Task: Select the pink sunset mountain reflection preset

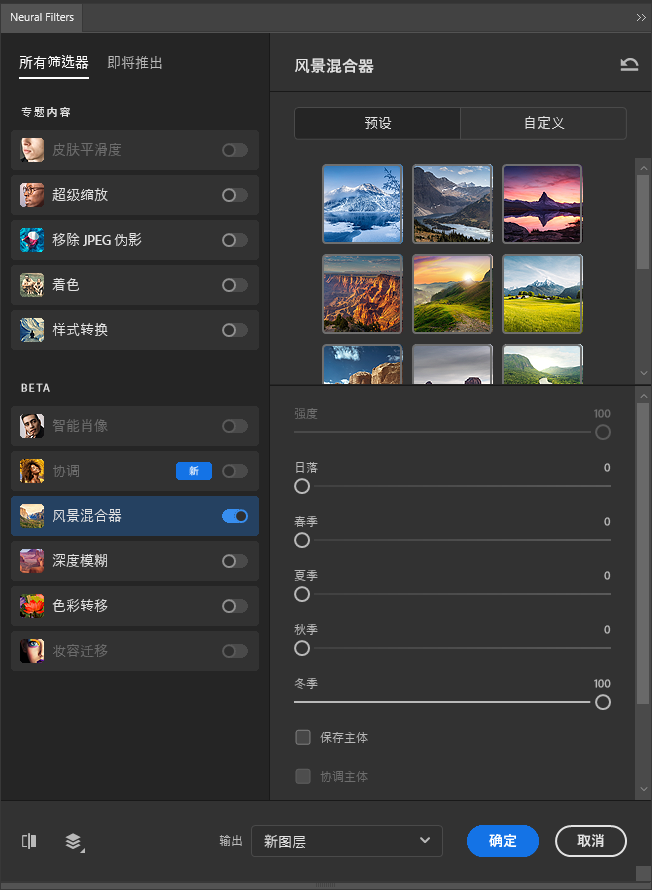Action: point(542,204)
